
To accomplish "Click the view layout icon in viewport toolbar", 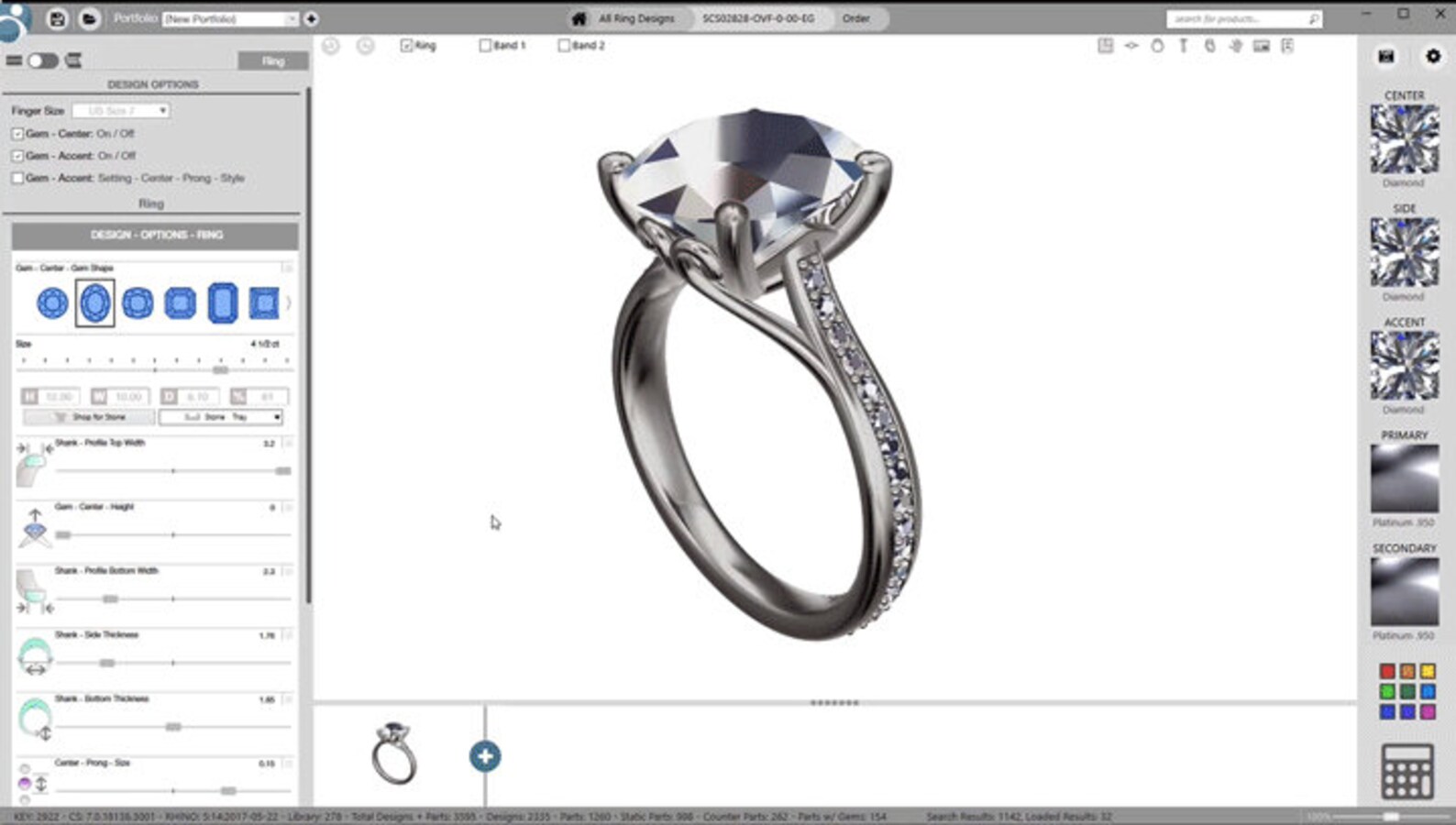I will pos(1106,45).
